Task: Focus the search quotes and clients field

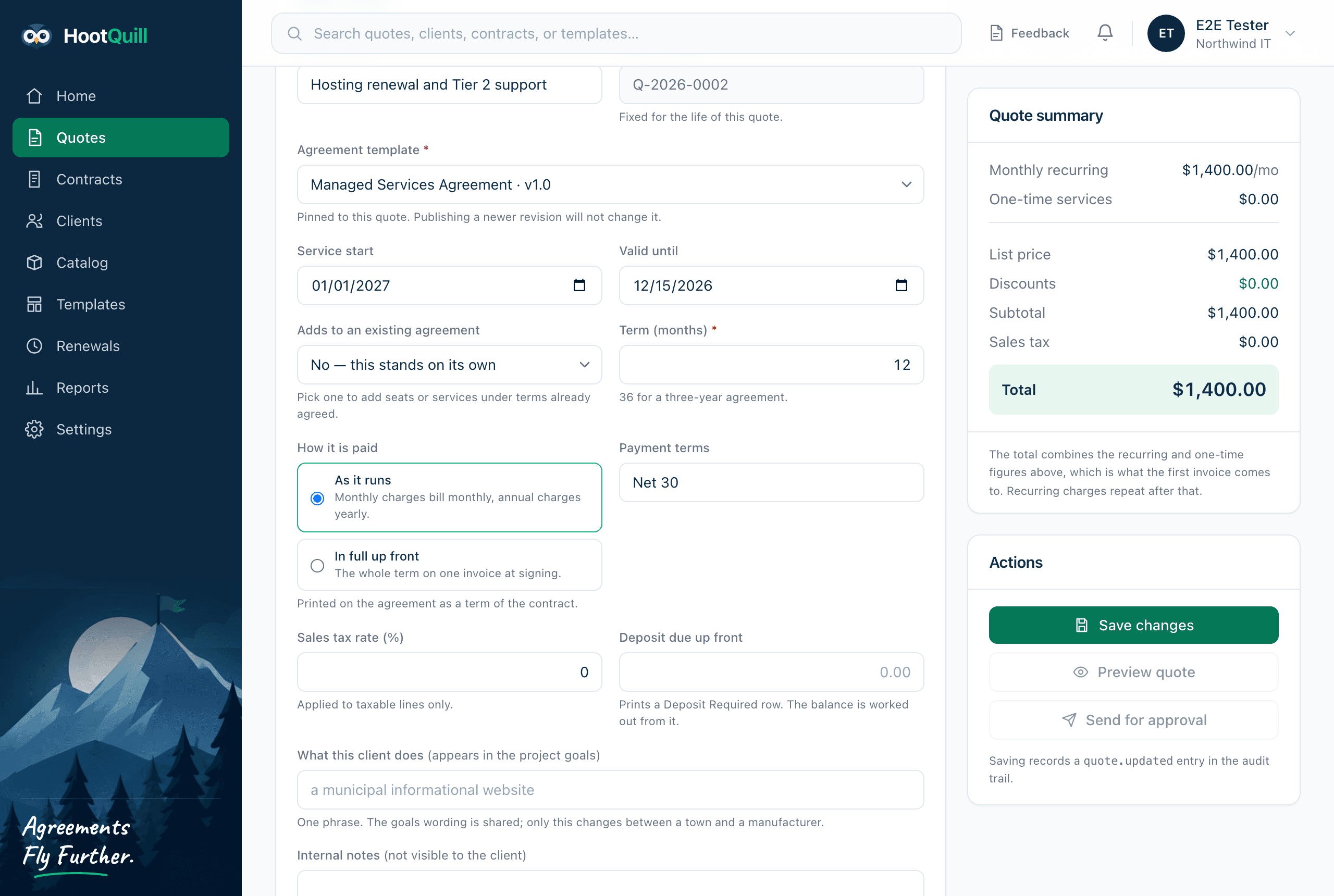Action: tap(615, 34)
